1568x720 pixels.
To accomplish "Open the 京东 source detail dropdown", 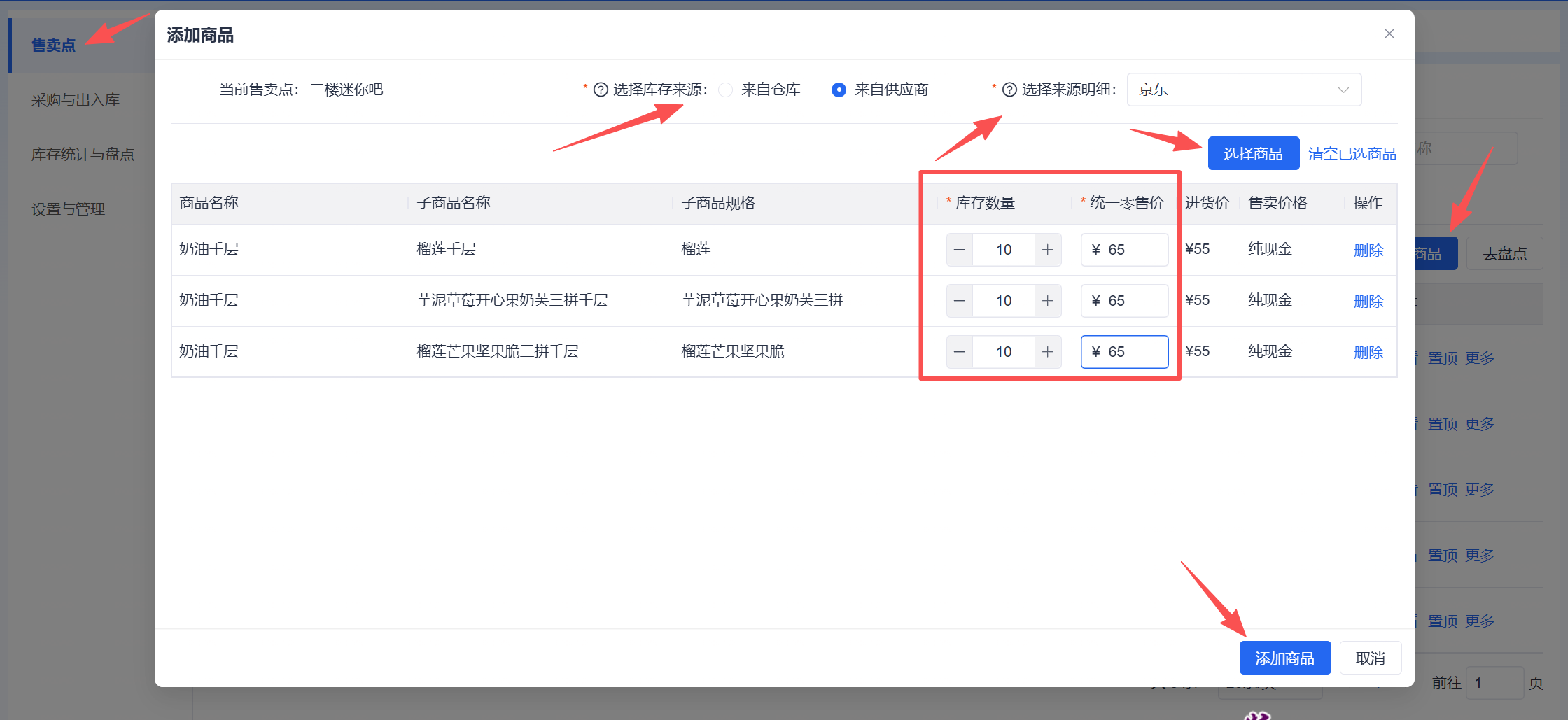I will tap(1244, 90).
